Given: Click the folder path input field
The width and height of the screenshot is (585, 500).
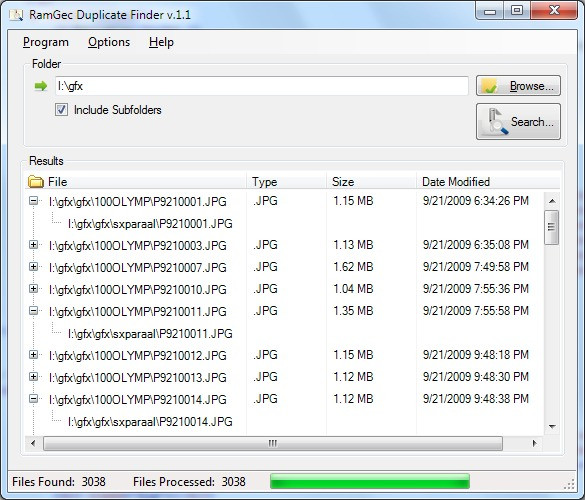Looking at the screenshot, I should point(262,86).
